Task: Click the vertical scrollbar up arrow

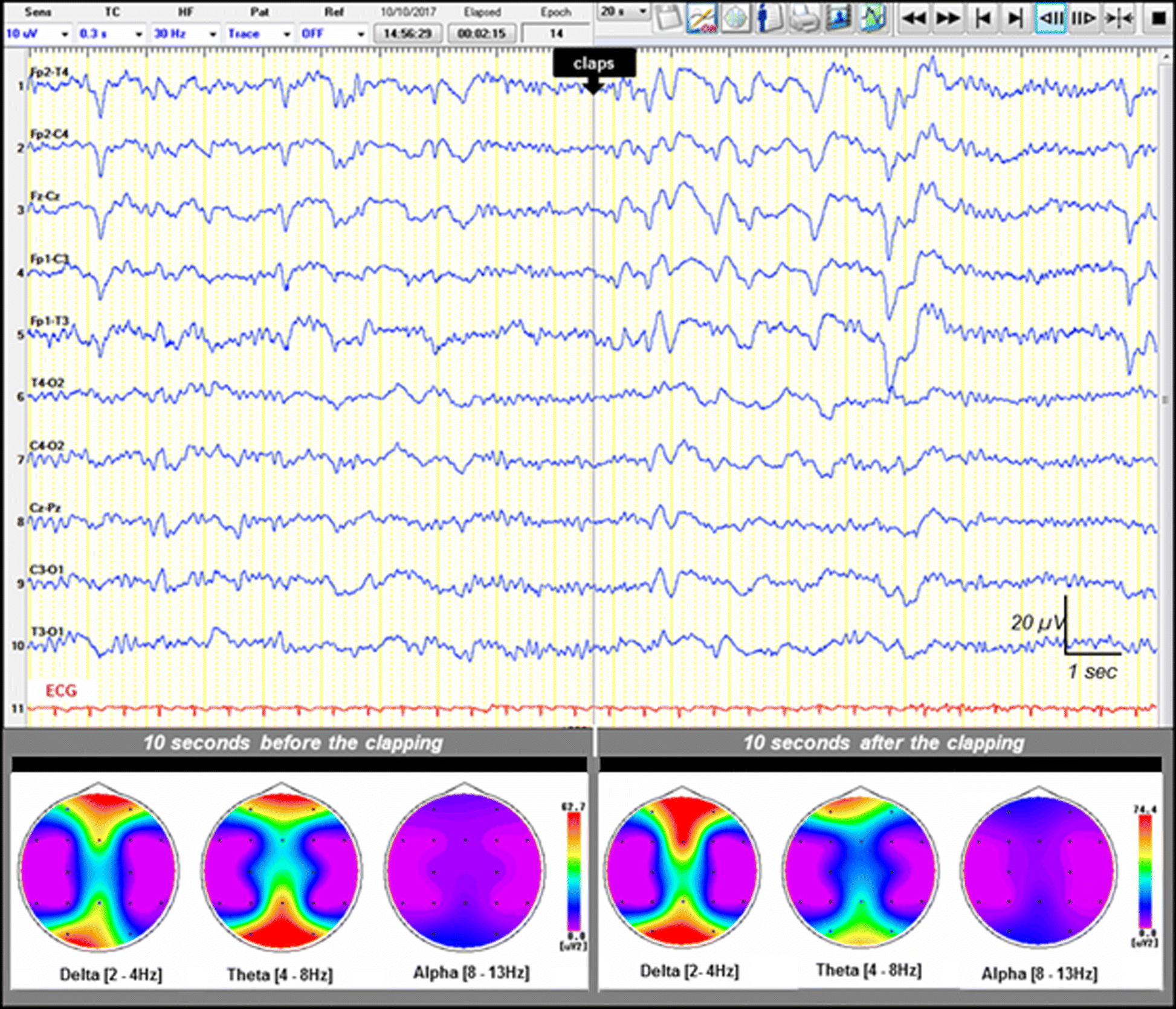Action: 1166,57
